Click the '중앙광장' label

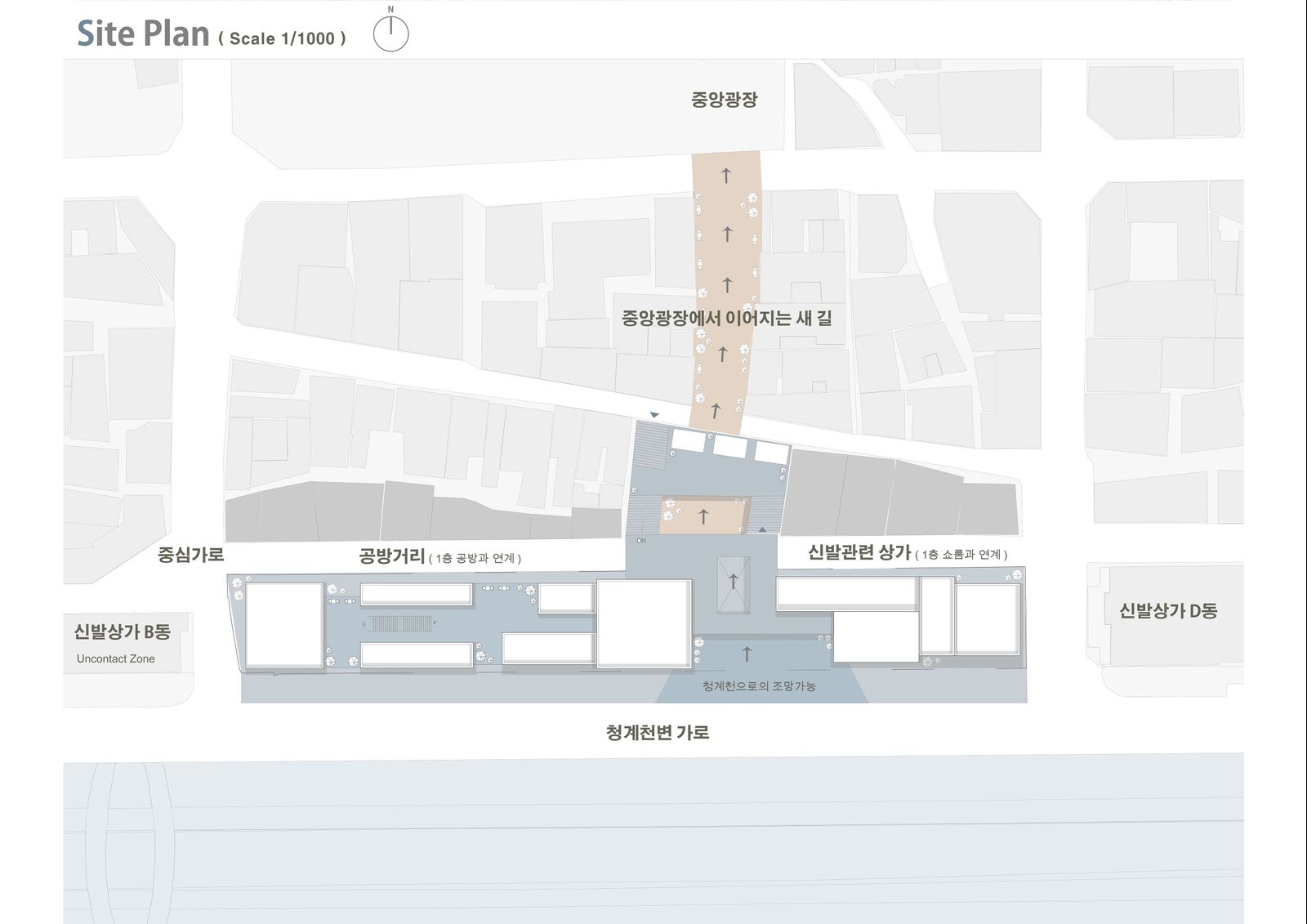click(x=725, y=100)
